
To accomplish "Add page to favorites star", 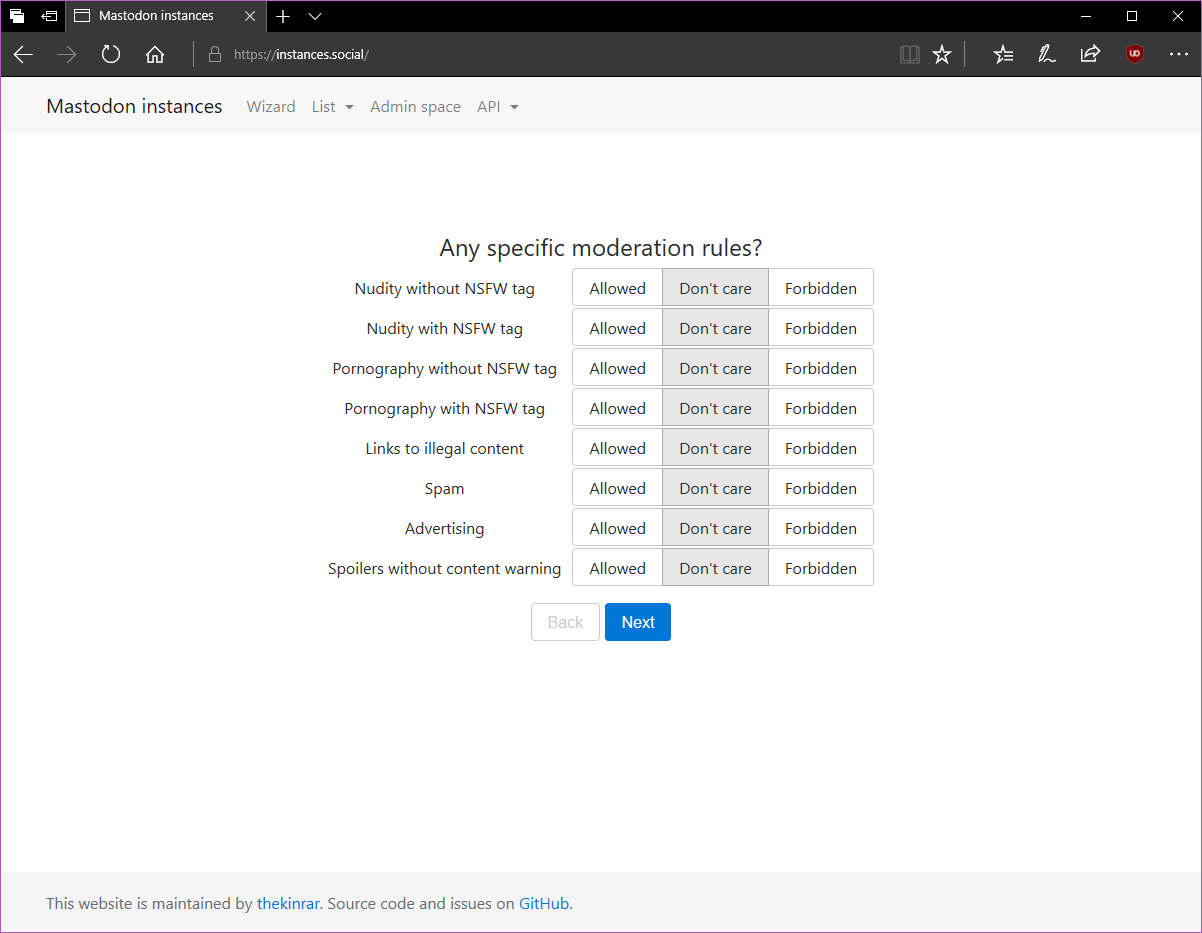I will (942, 55).
